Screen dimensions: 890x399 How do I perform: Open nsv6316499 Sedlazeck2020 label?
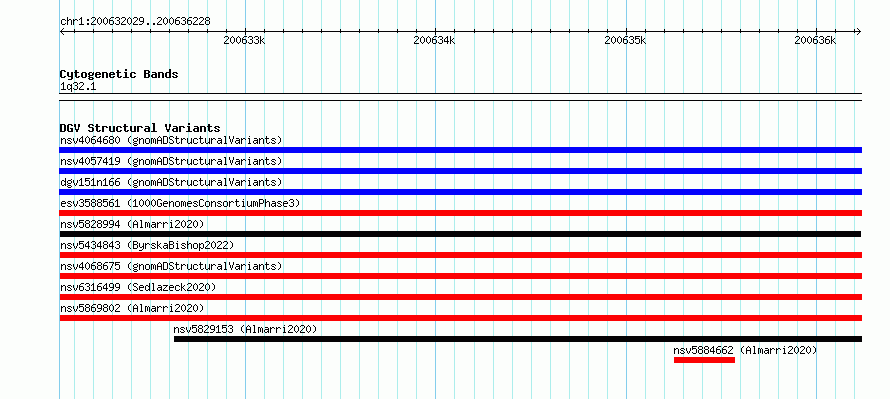click(x=138, y=287)
